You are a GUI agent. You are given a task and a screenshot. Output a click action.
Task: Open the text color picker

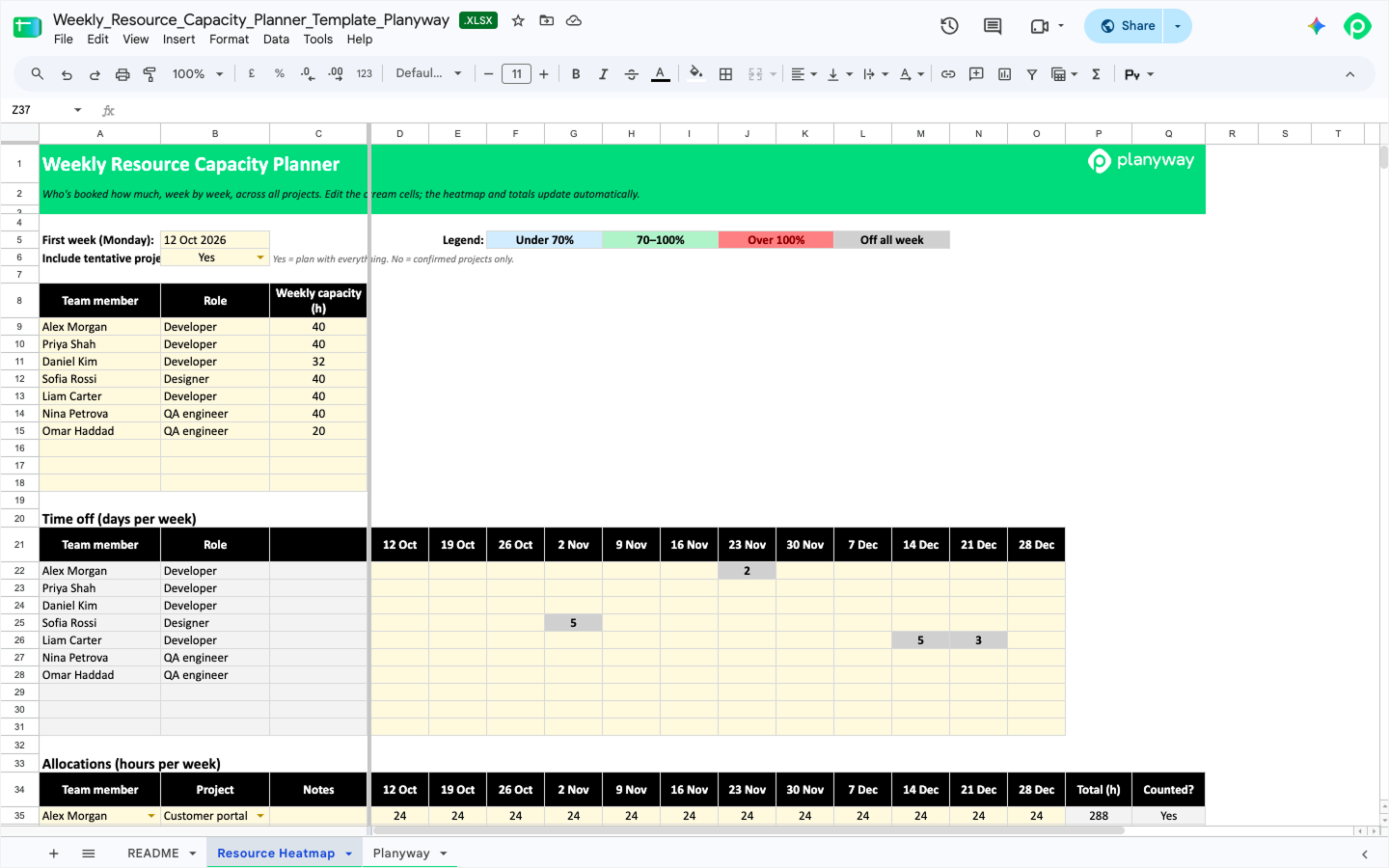[661, 74]
